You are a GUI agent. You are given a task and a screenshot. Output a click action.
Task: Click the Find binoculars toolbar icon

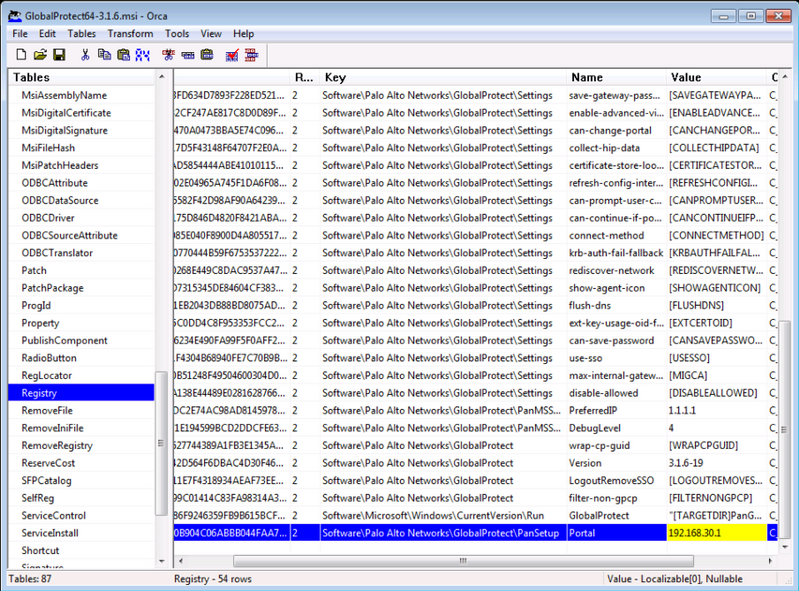[x=142, y=54]
